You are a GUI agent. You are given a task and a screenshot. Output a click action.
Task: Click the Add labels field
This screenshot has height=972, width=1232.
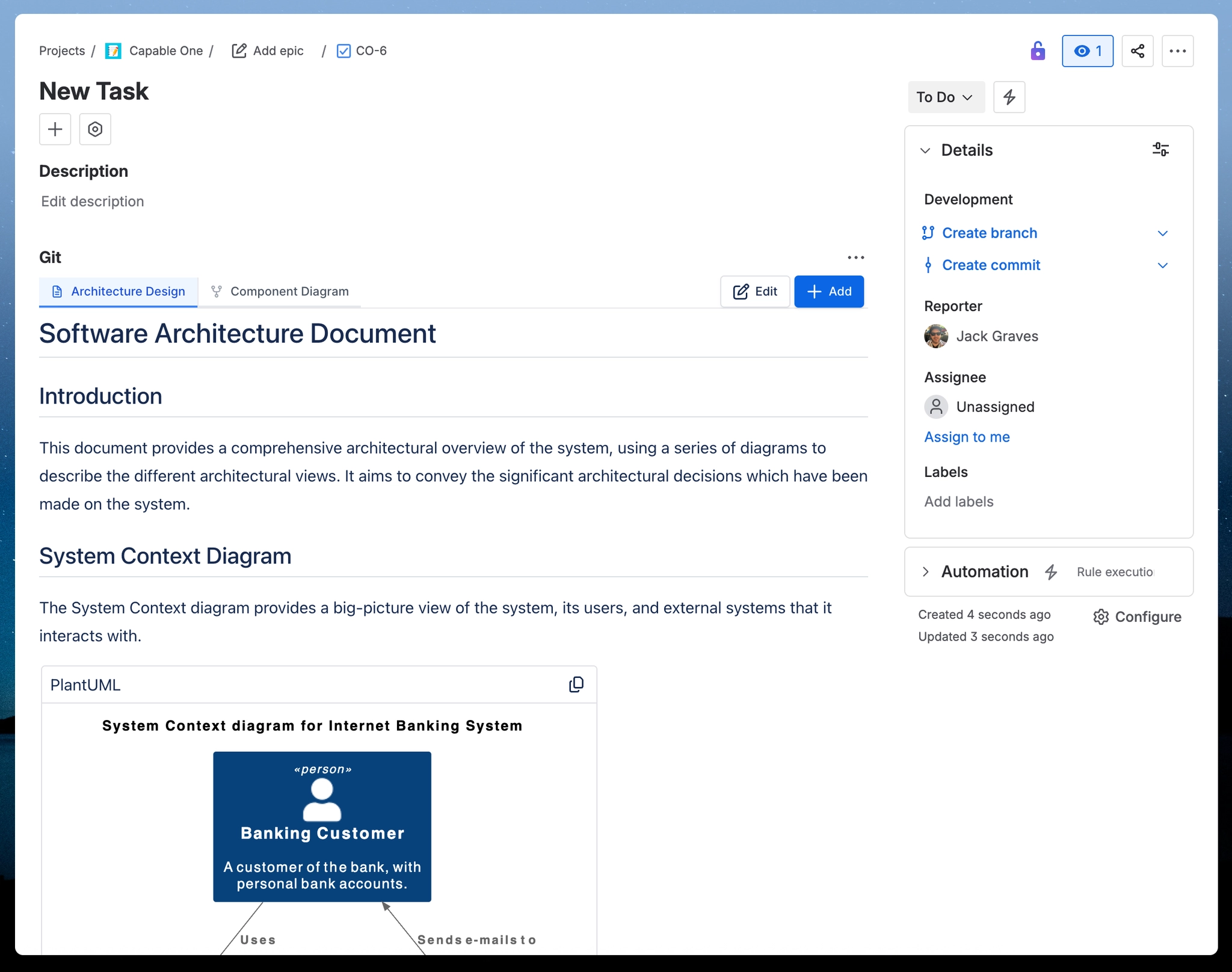click(959, 502)
